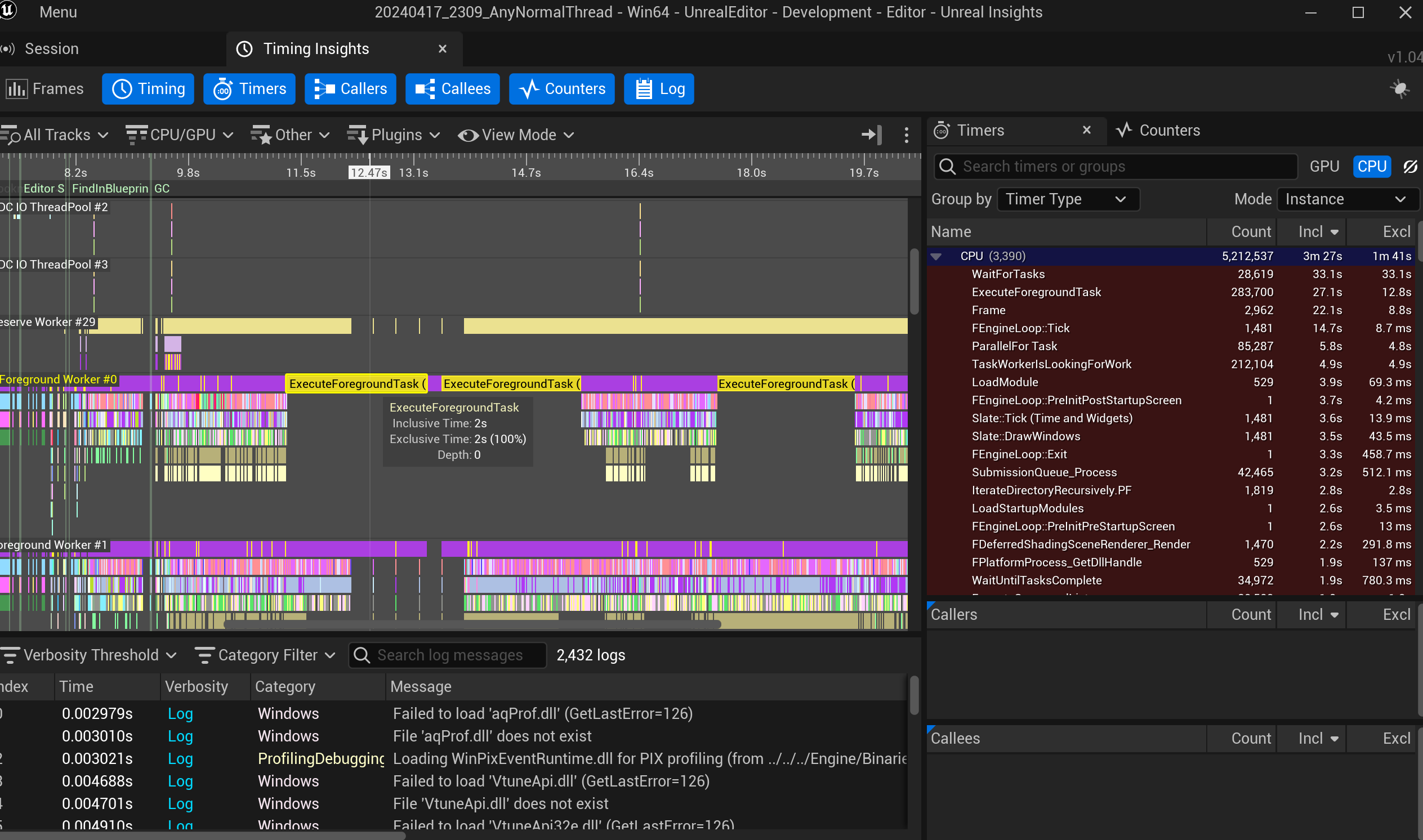Viewport: 1423px width, 840px height.
Task: Select first ExecuteForegroundTask event on Foreground Worker #0
Action: point(356,384)
